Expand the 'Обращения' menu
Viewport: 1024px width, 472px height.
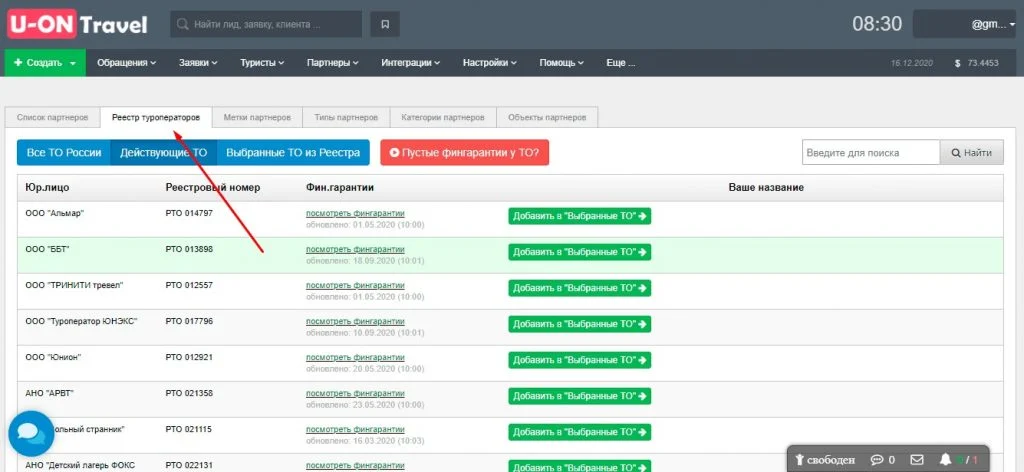coord(127,63)
